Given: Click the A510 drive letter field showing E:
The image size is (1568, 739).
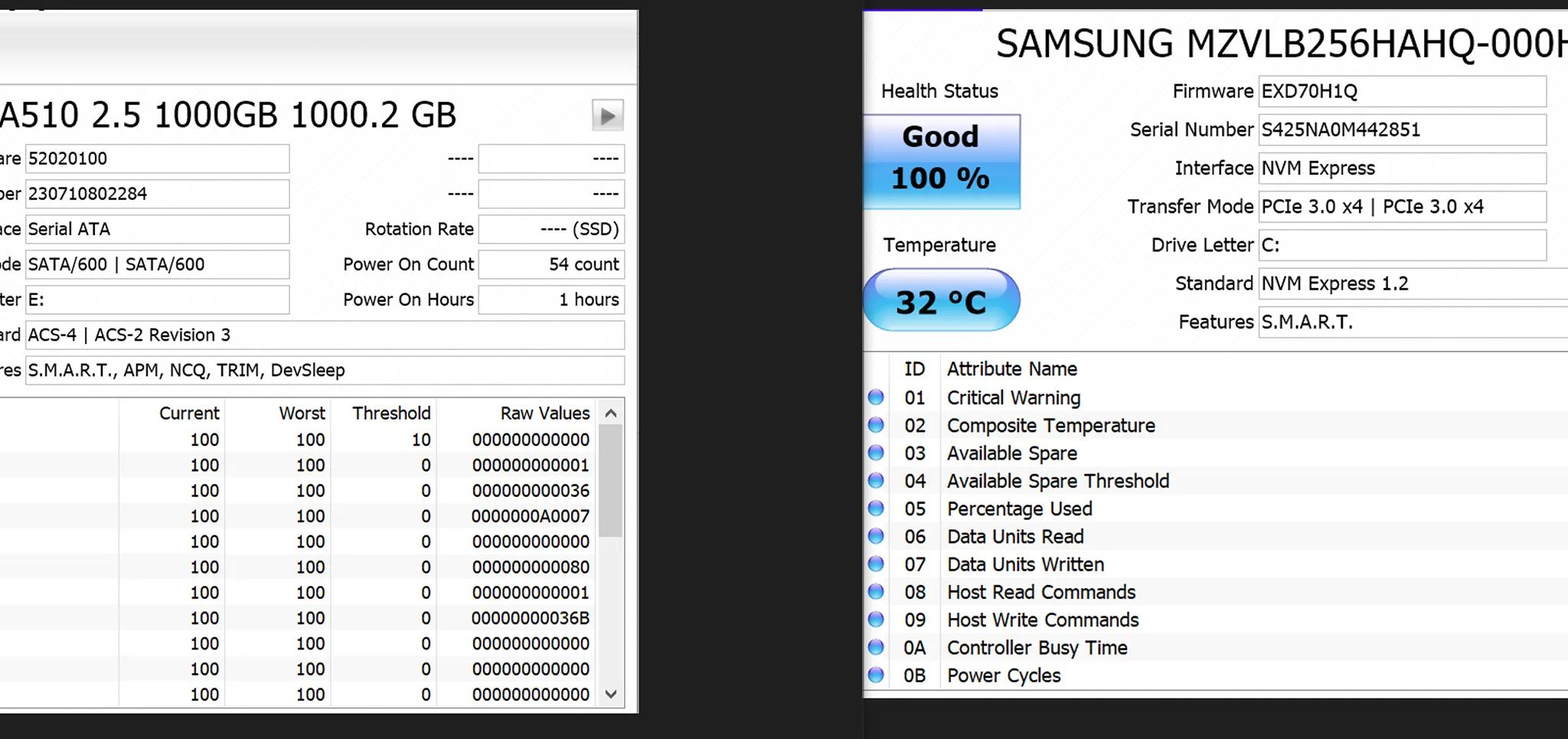Looking at the screenshot, I should 157,299.
